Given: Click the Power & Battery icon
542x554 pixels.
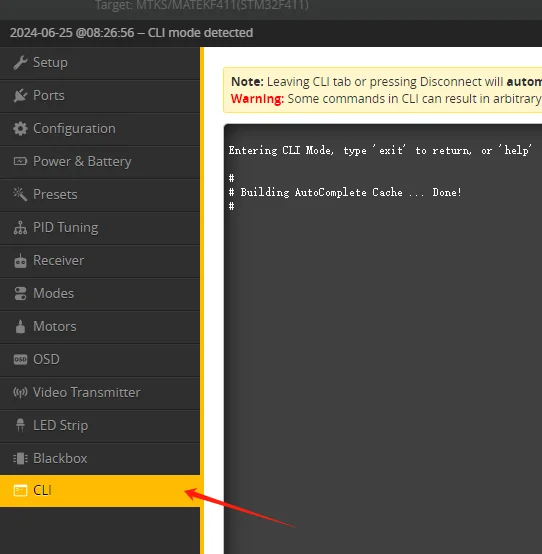Looking at the screenshot, I should [20, 161].
